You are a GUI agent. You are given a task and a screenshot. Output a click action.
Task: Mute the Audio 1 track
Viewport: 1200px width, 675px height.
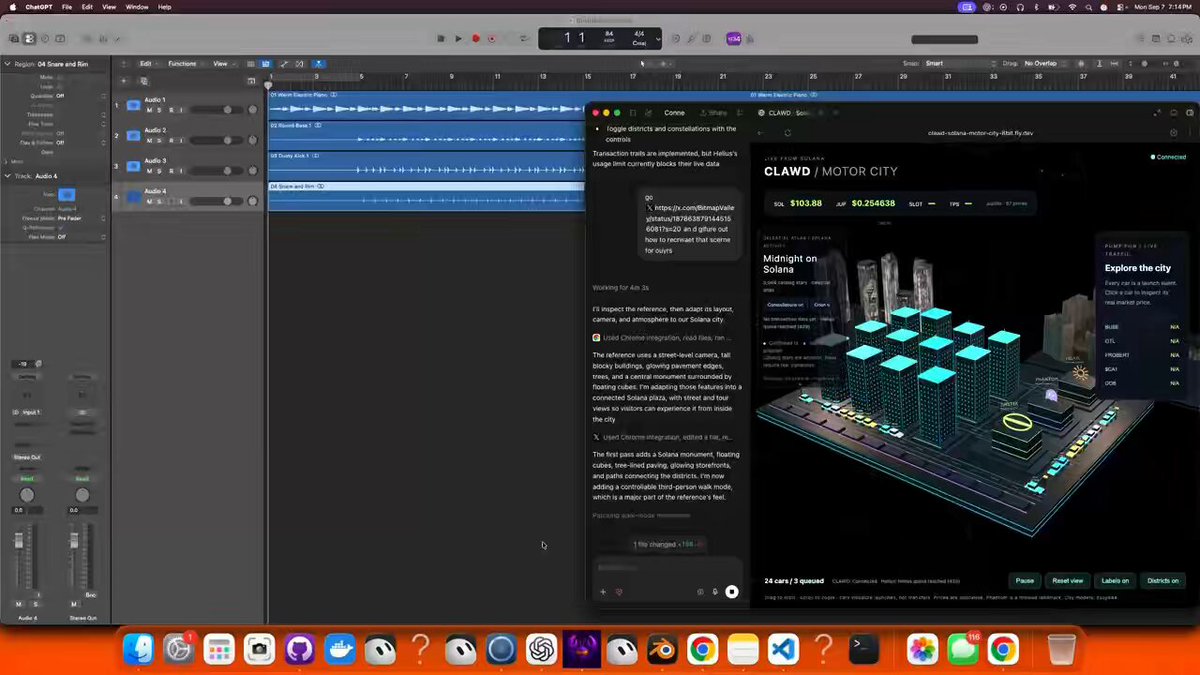coord(149,110)
